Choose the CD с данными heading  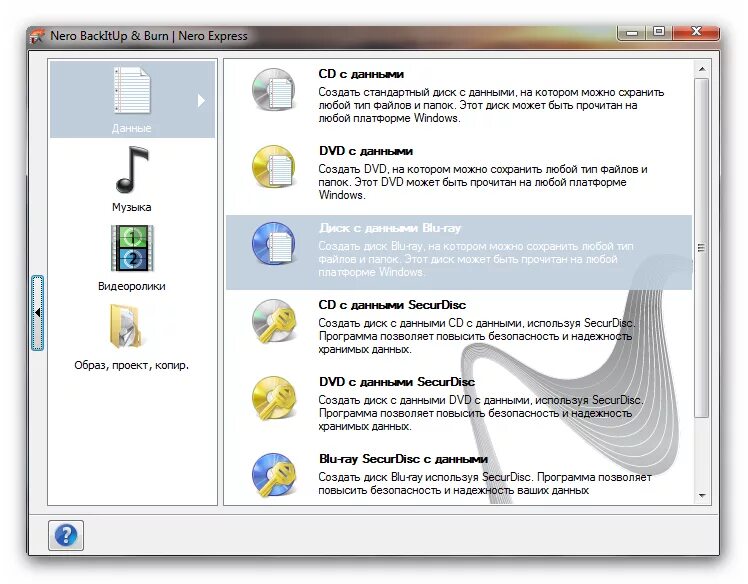(x=361, y=74)
